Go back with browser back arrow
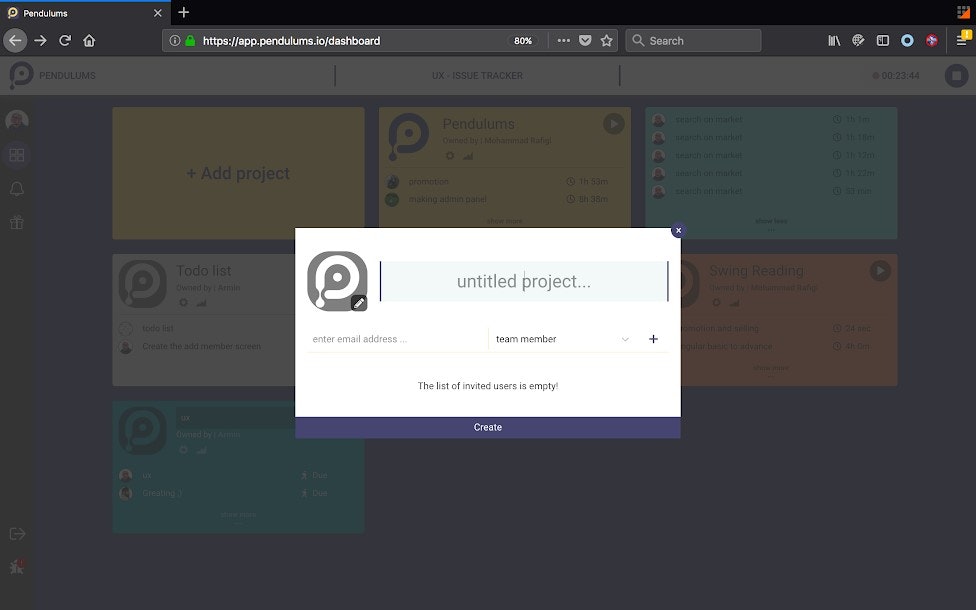976x610 pixels. 15,40
